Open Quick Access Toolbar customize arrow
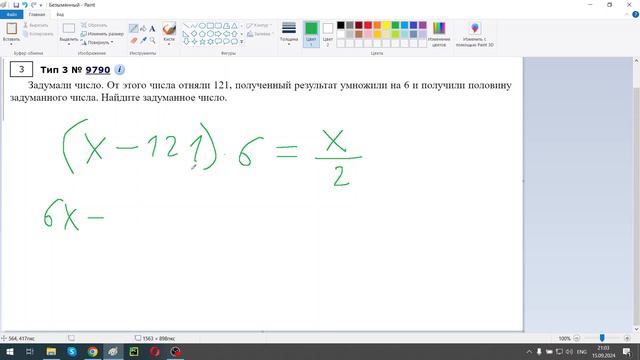 [x=41, y=5]
